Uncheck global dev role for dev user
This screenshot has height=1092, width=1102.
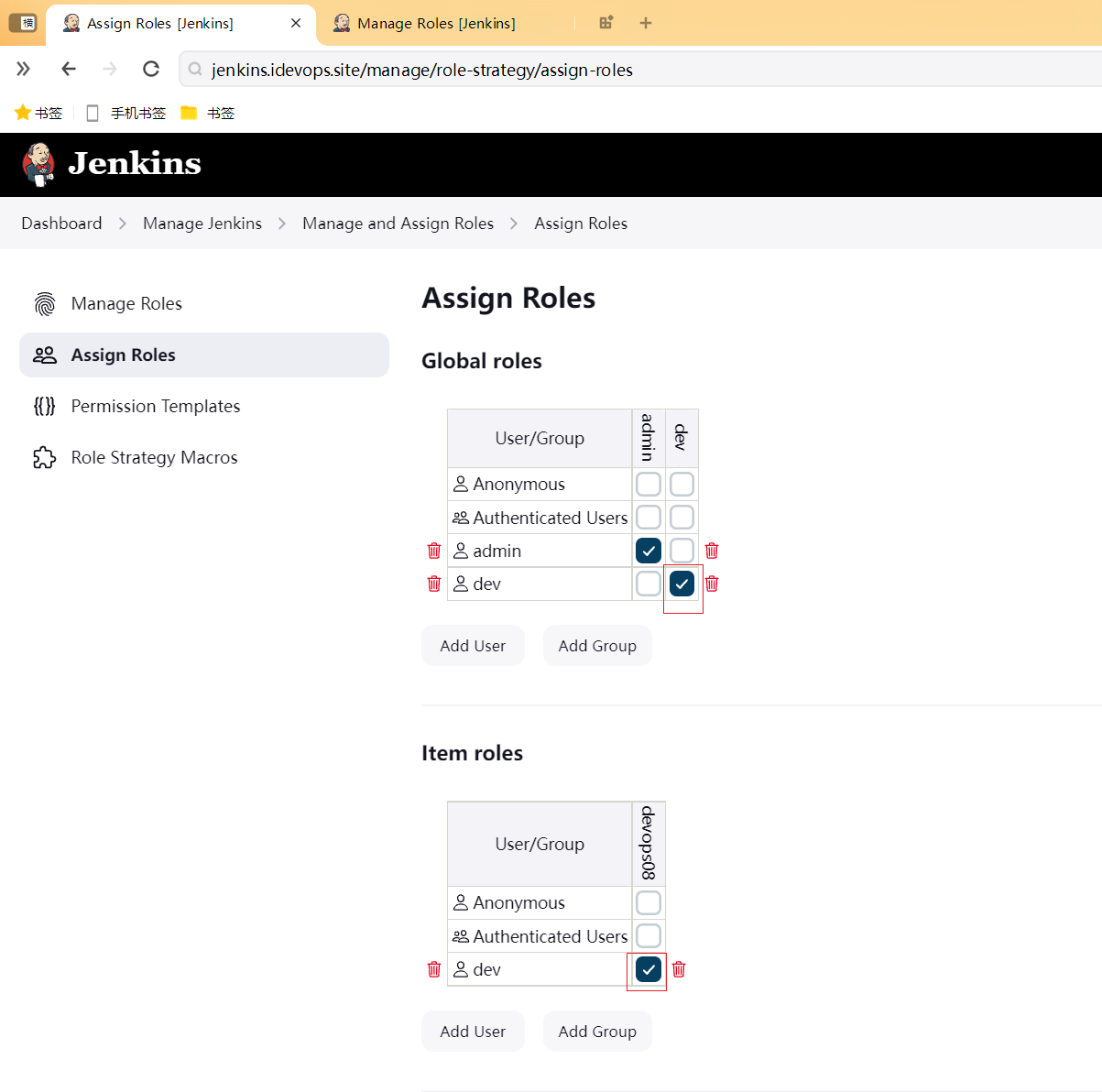(682, 584)
